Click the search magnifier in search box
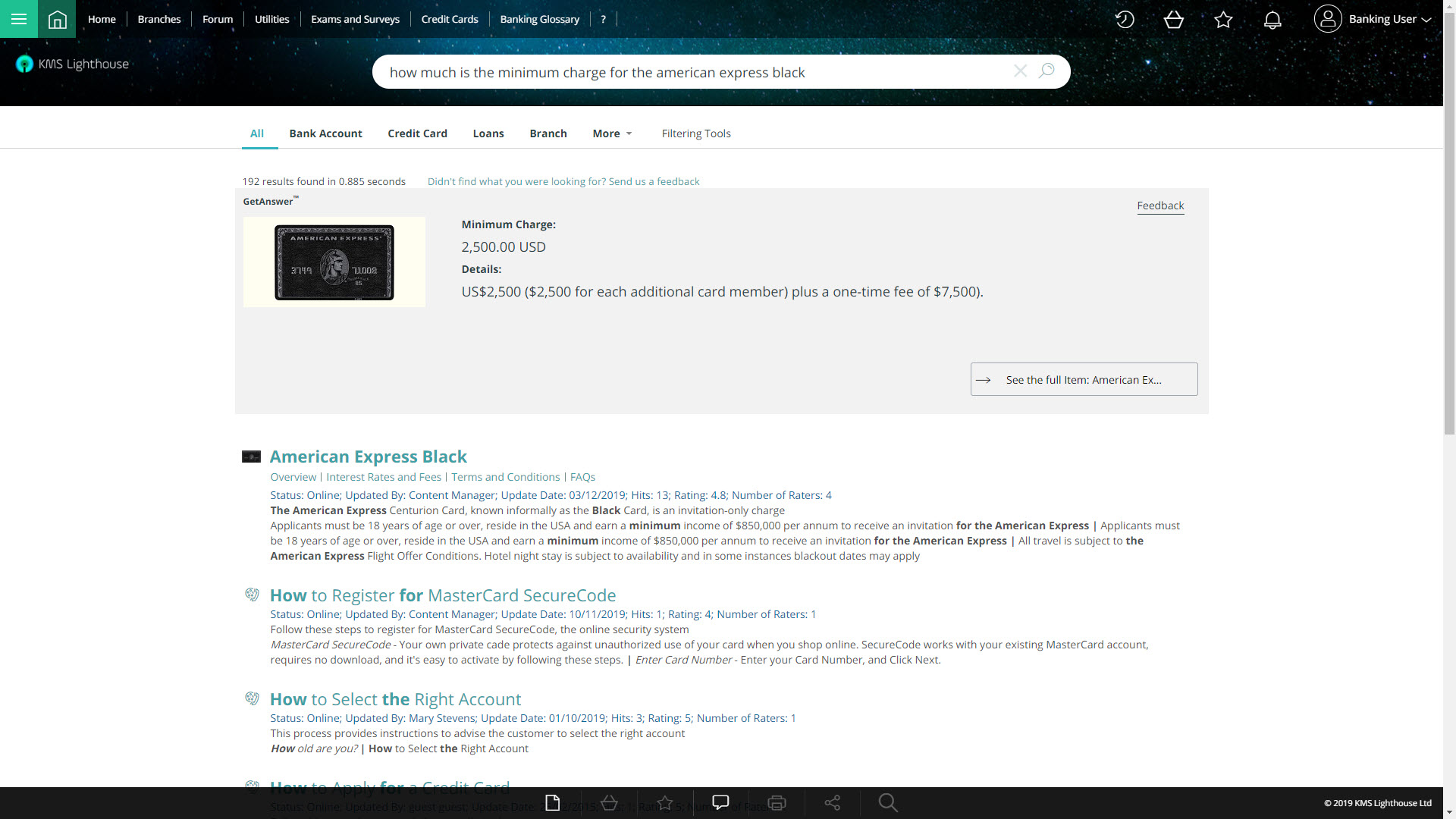 (1046, 71)
